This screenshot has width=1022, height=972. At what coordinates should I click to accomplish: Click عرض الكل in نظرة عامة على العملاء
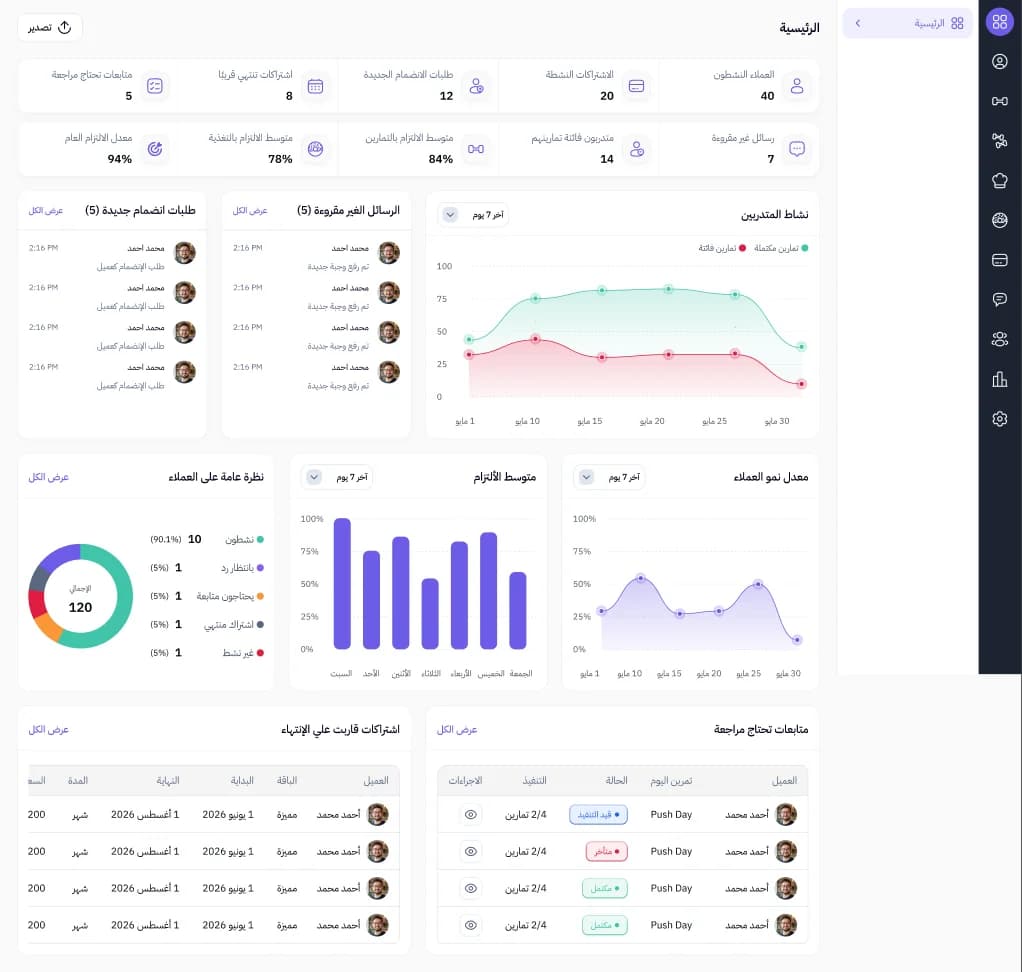coord(48,477)
